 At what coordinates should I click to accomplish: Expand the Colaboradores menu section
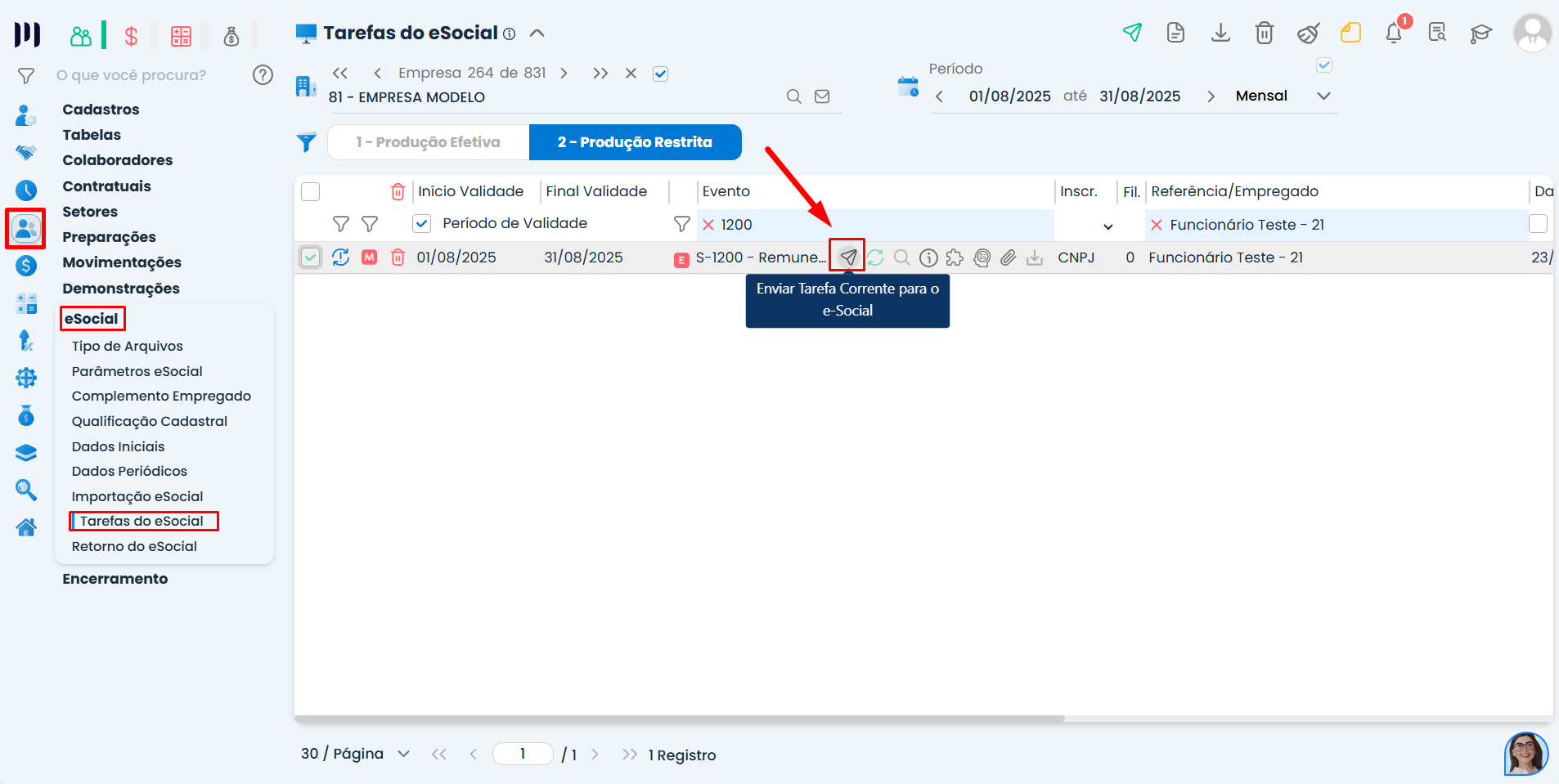point(118,160)
